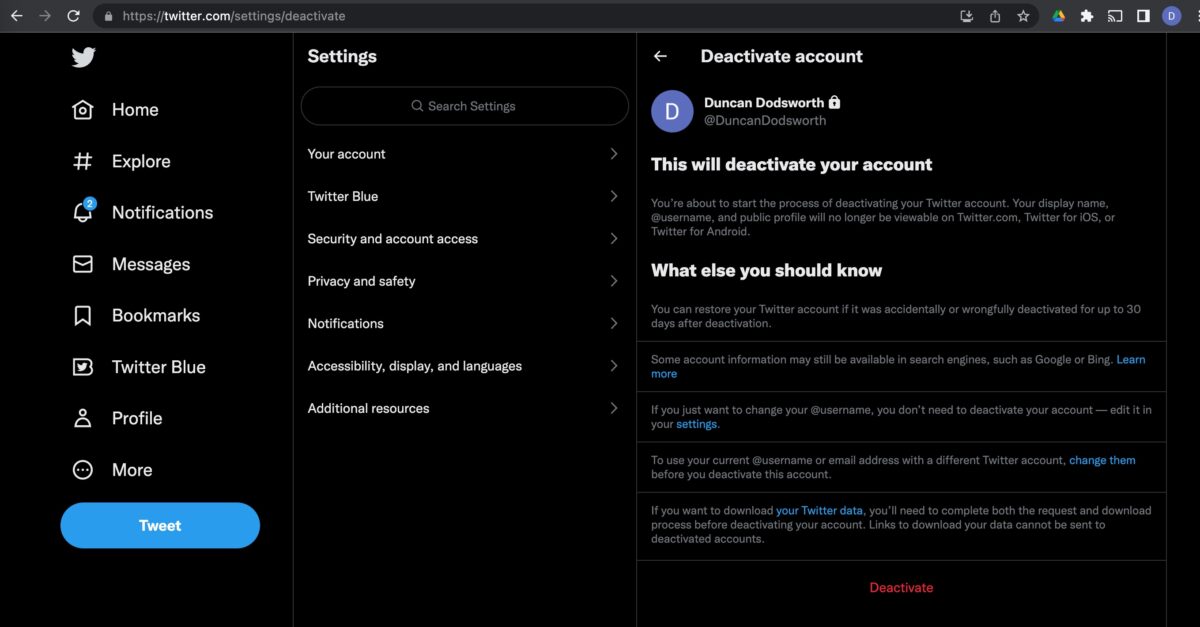Click the Twitter Blue sidebar icon
This screenshot has height=627, width=1200.
(83, 367)
